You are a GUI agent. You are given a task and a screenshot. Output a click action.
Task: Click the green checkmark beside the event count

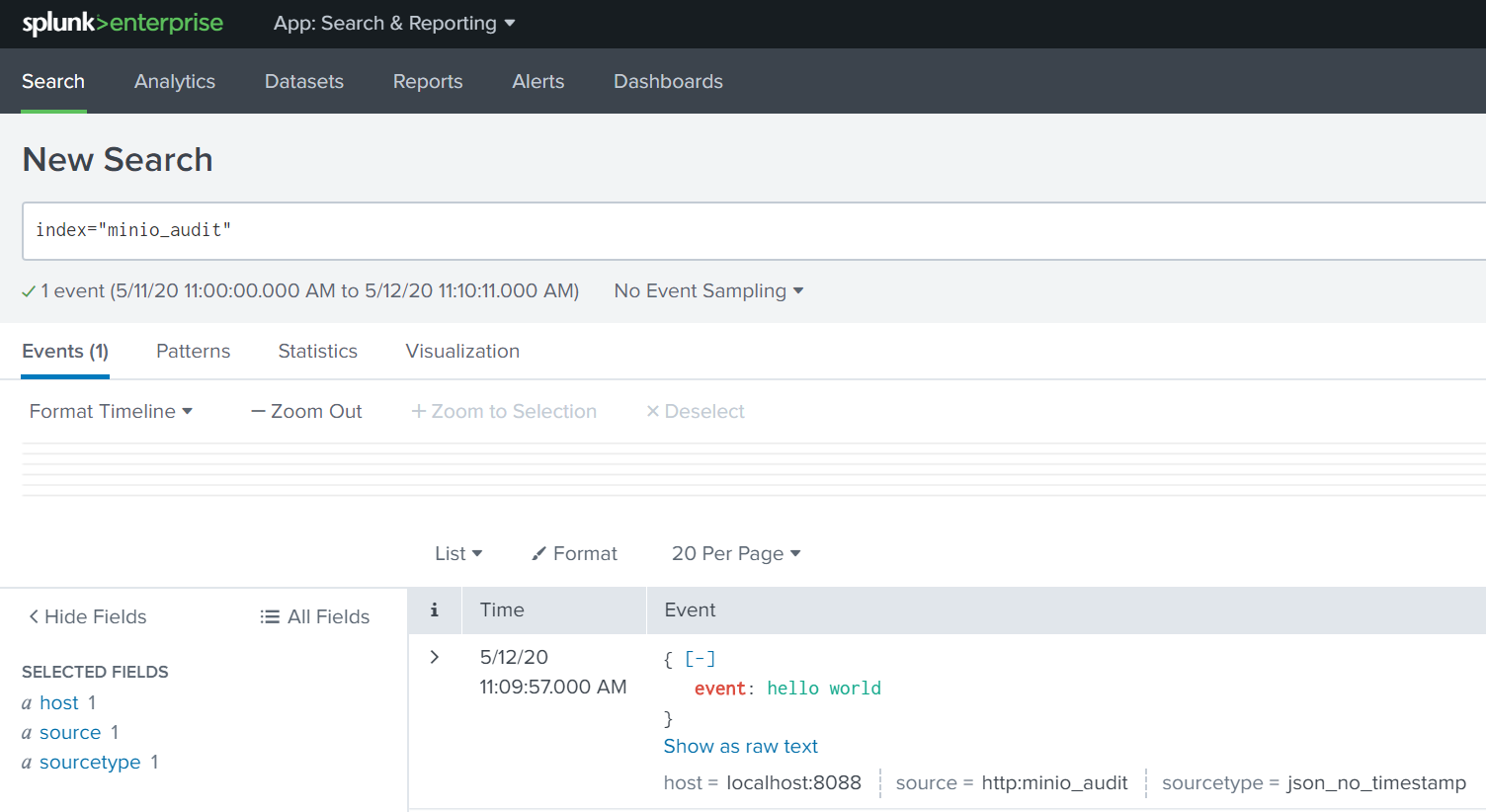tap(28, 290)
